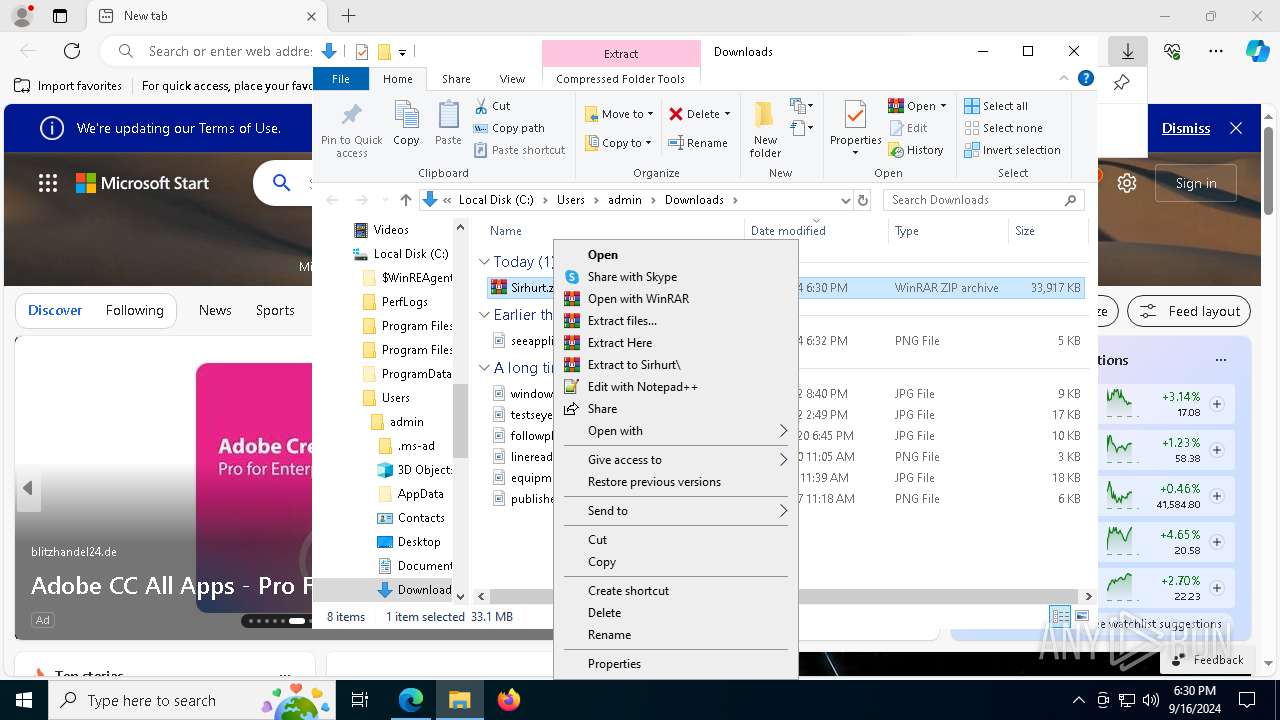The height and width of the screenshot is (720, 1280).
Task: Choose Edit with Notepad++
Action: click(x=676, y=387)
